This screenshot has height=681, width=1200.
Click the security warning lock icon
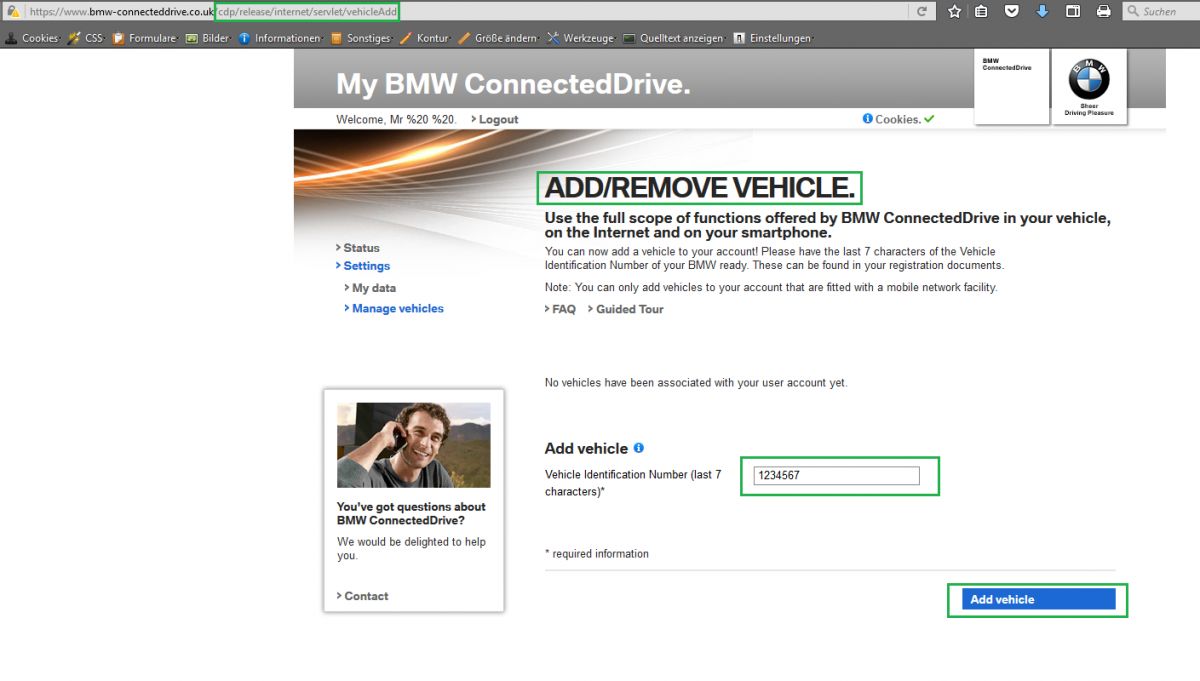(13, 11)
